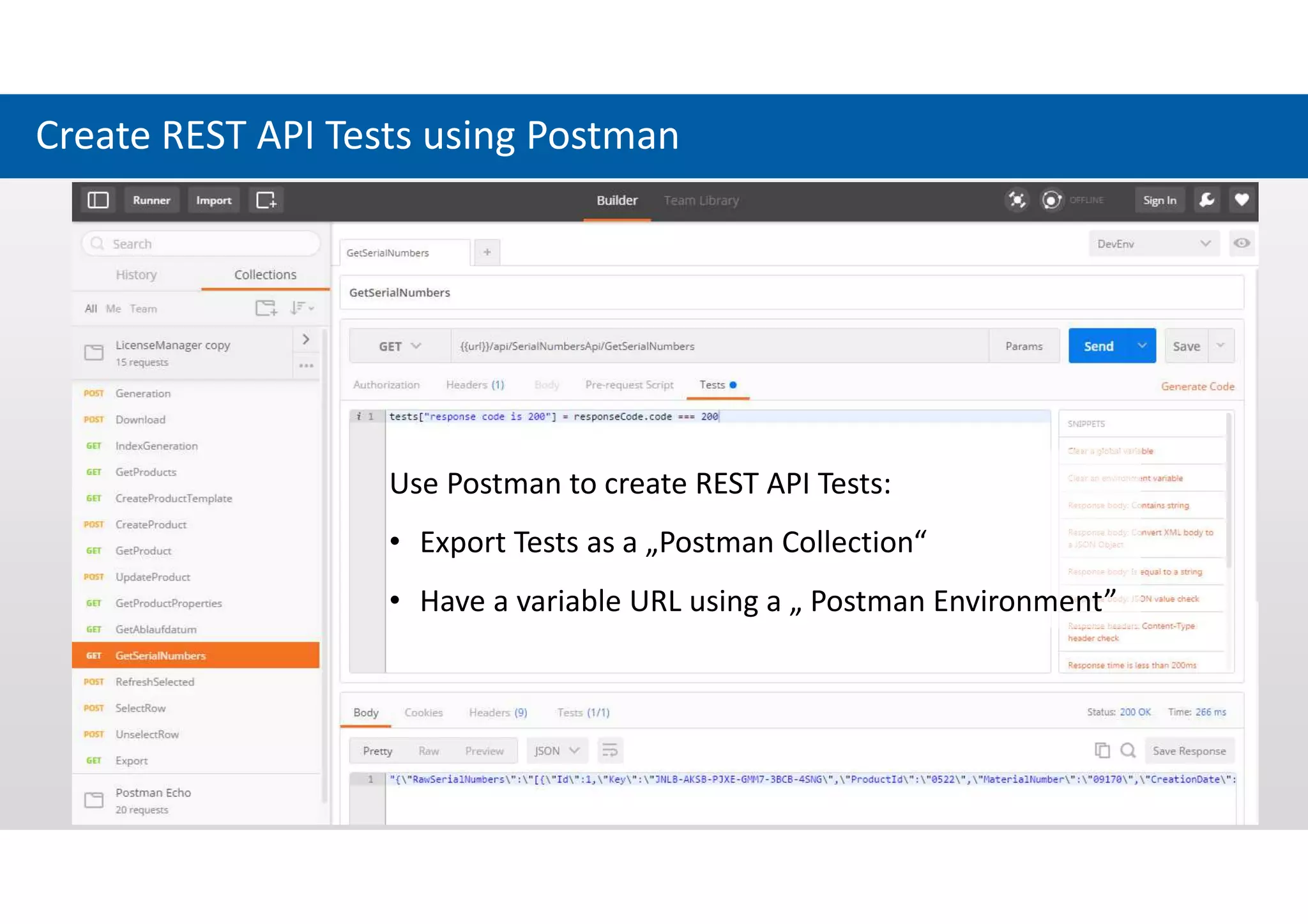Select the GetProducts request
Viewport: 1308px width, 924px height.
point(196,472)
